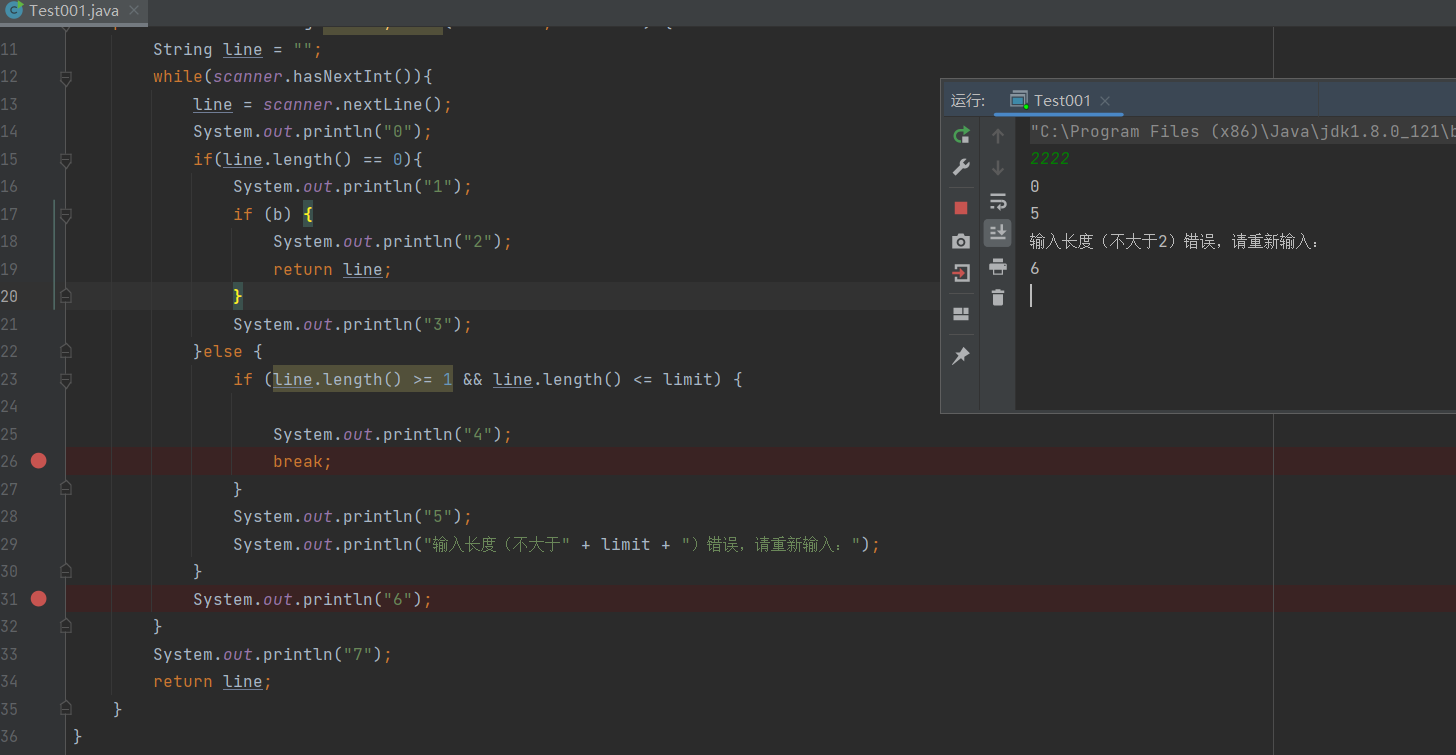Collapse the while loop fold on line 12
The height and width of the screenshot is (755, 1456).
(x=66, y=77)
